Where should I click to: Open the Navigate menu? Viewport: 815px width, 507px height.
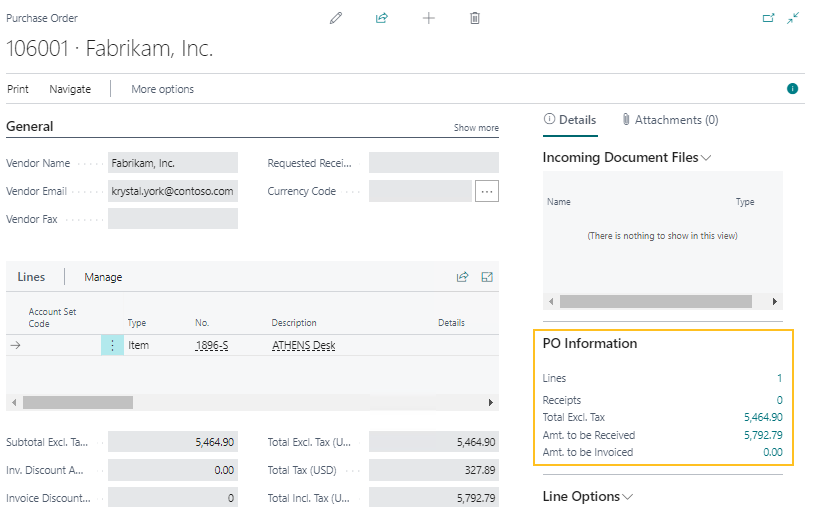(70, 89)
